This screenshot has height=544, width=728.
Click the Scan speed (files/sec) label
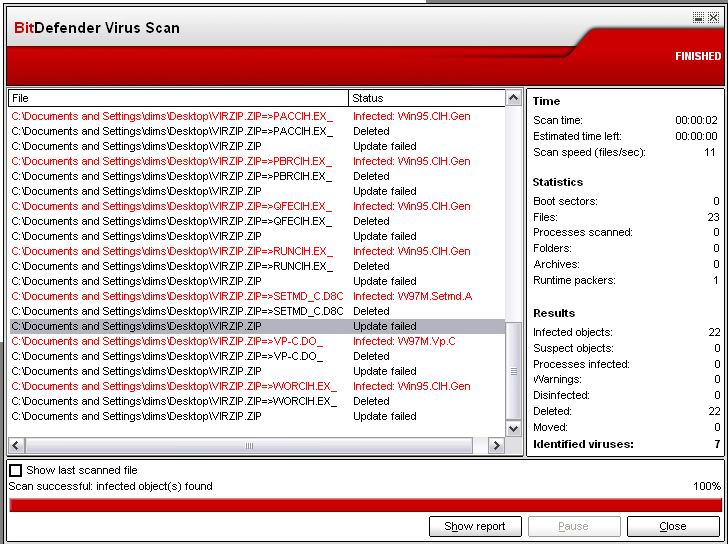(x=589, y=152)
